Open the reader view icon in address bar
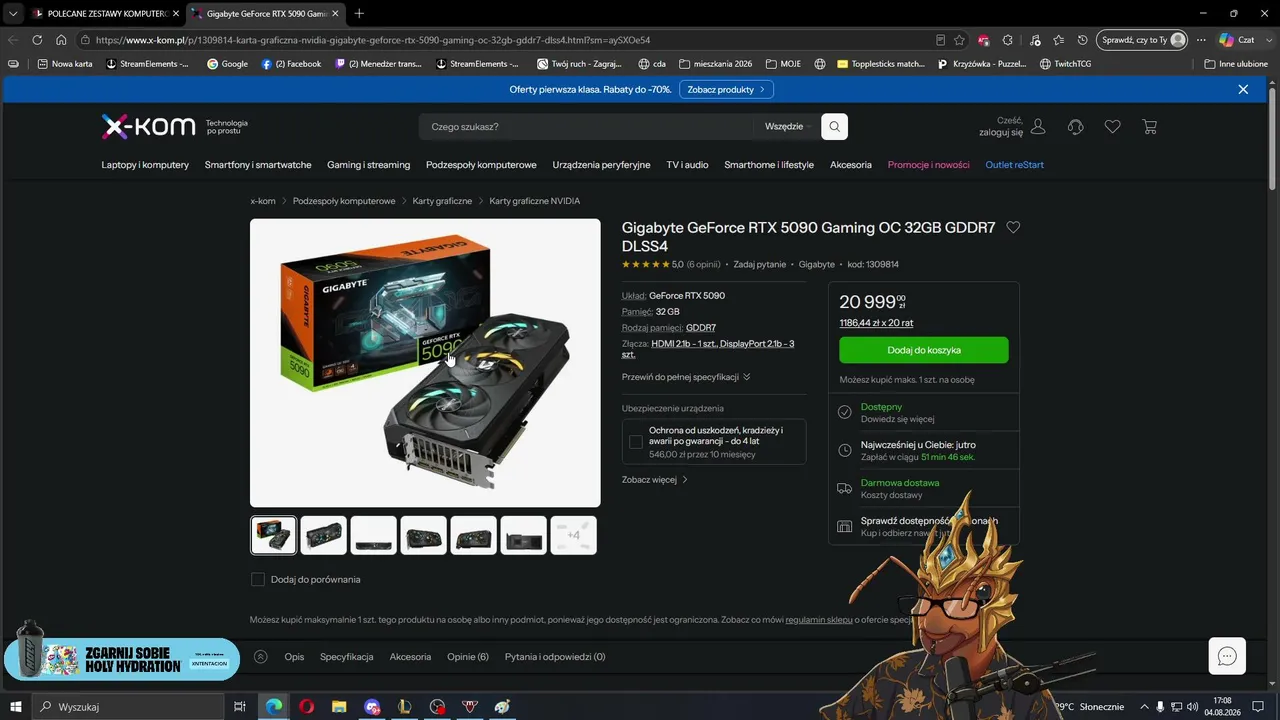Viewport: 1280px width, 720px height. tap(940, 40)
